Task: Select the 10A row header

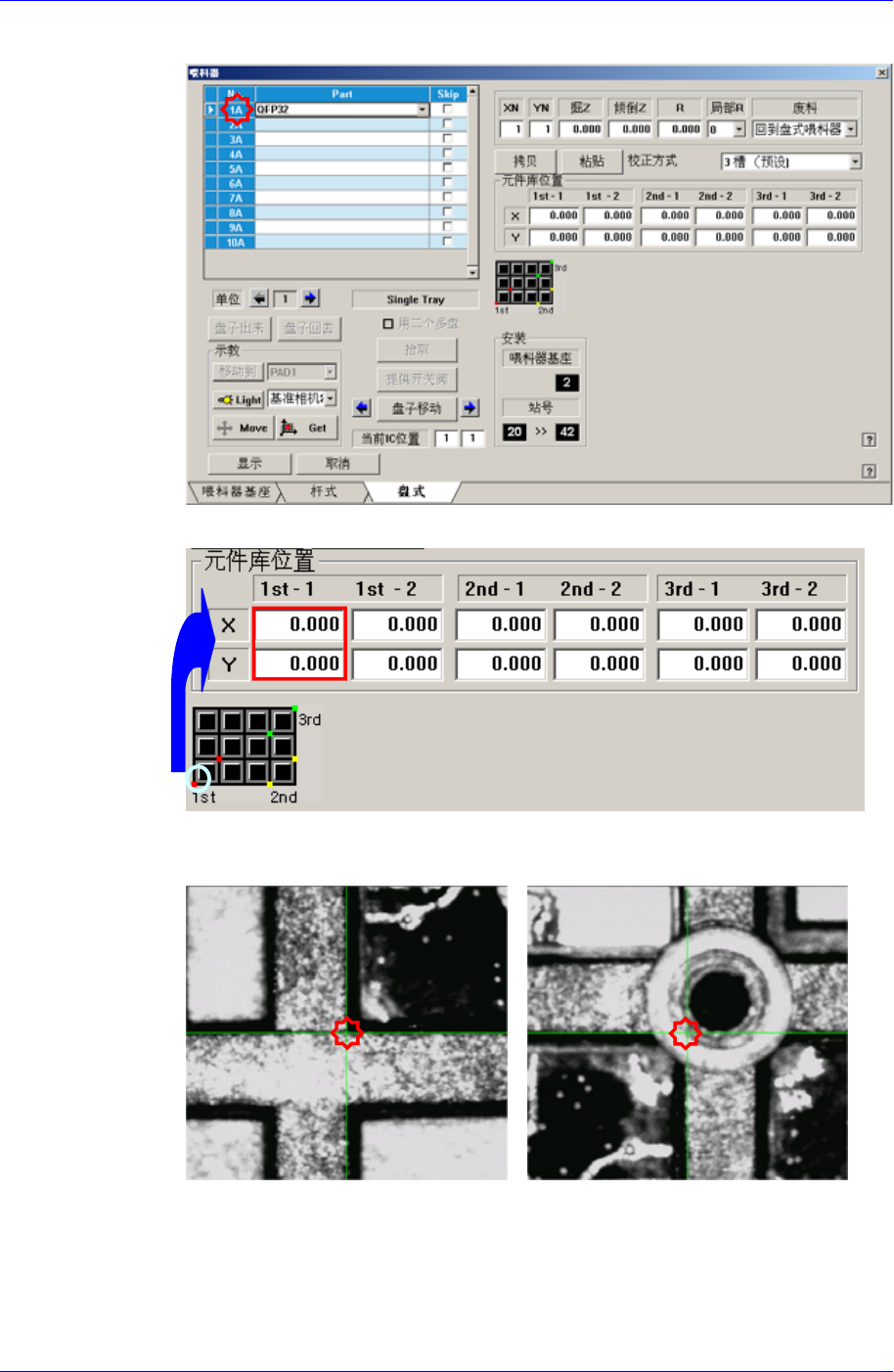Action: click(x=236, y=242)
